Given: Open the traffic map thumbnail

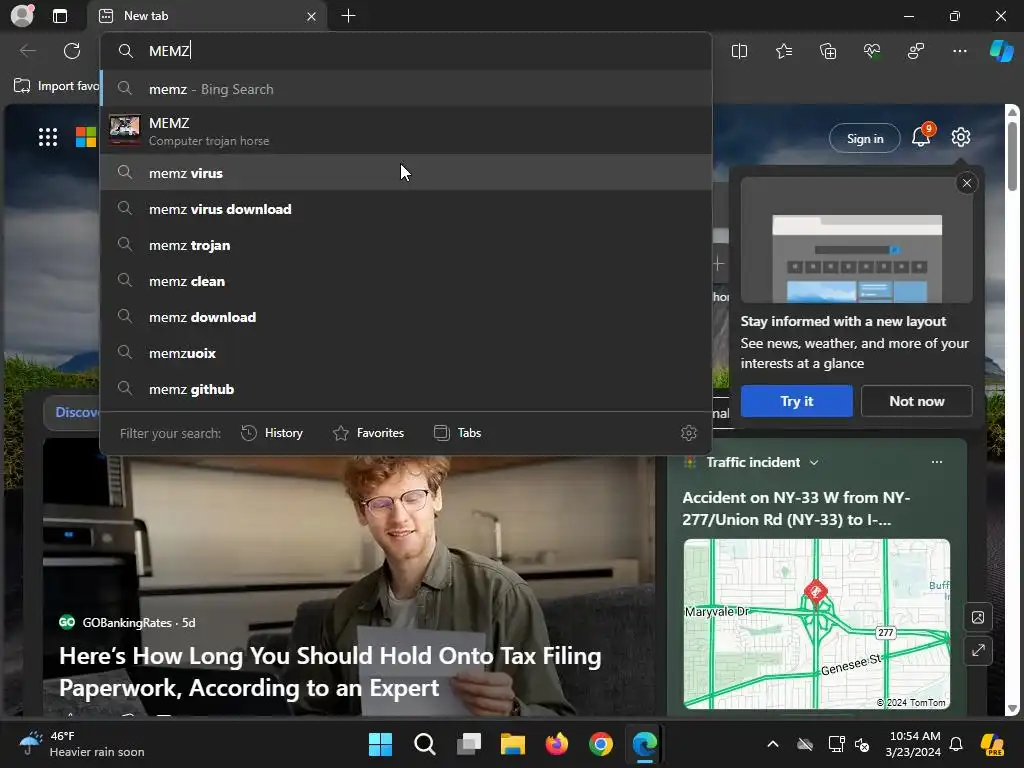Looking at the screenshot, I should click(x=816, y=624).
